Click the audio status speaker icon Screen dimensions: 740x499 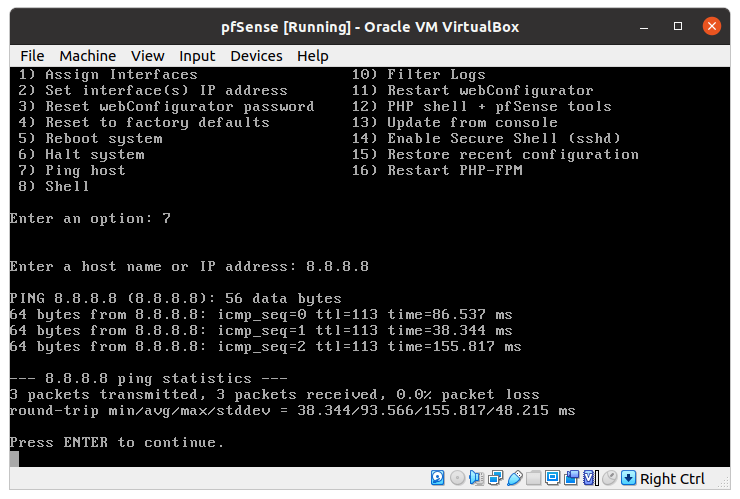(476, 478)
